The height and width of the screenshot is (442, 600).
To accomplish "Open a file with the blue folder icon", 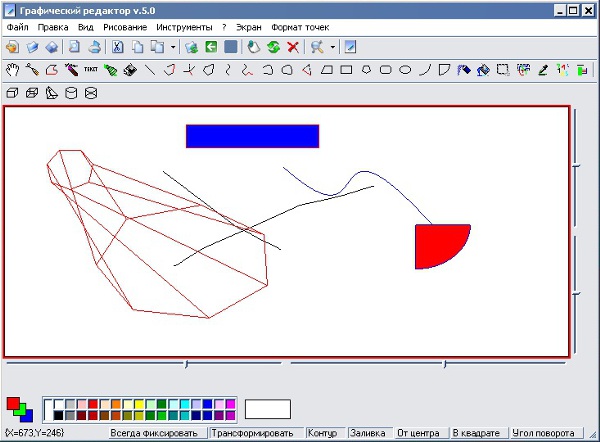I will (x=32, y=47).
